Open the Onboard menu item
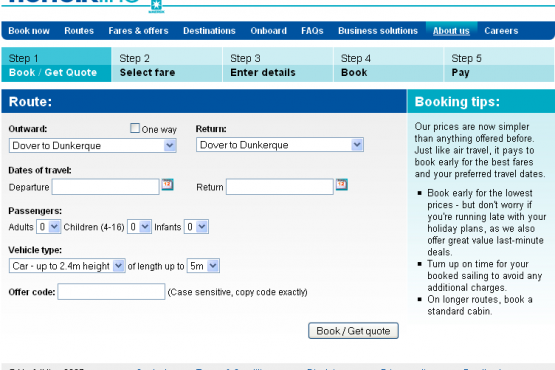 pos(269,31)
